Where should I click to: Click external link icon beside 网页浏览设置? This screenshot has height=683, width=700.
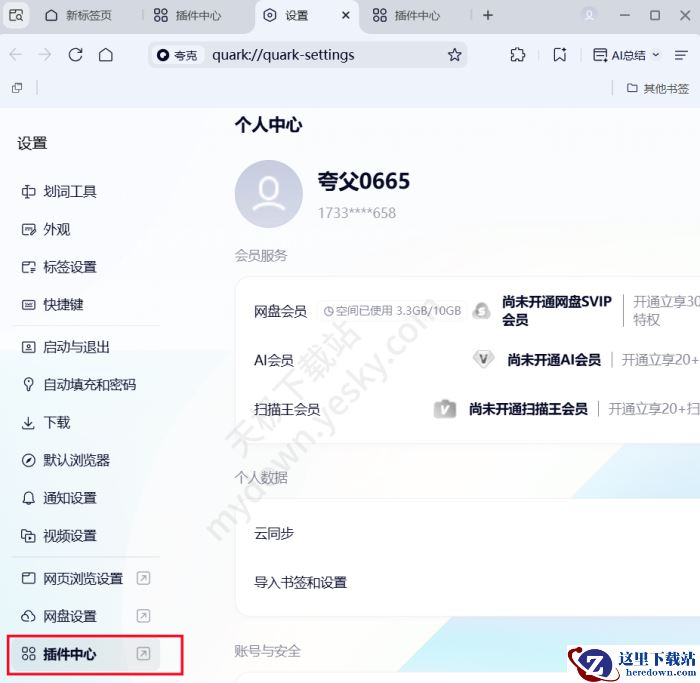pos(143,579)
